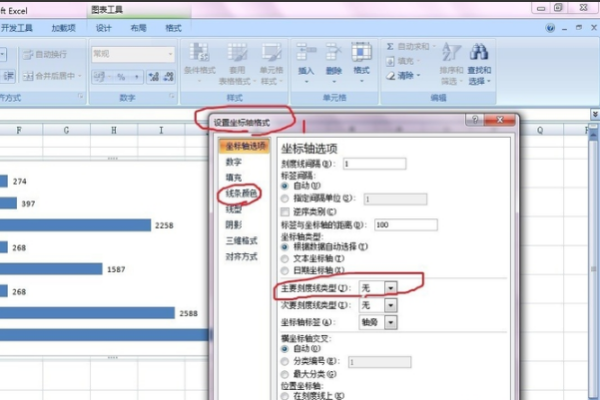Select column H header
Image resolution: width=600 pixels, height=400 pixels.
click(x=114, y=131)
